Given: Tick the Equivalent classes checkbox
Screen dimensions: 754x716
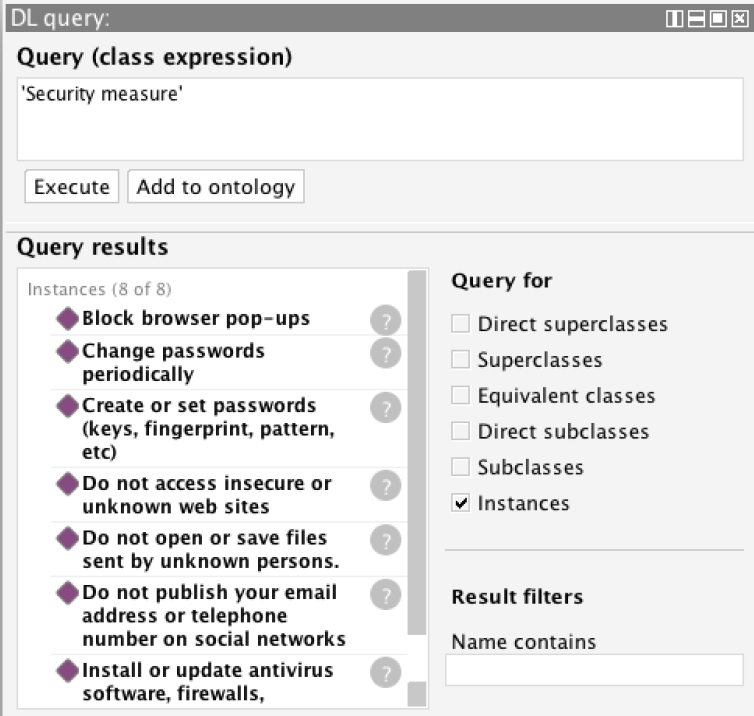Looking at the screenshot, I should (460, 395).
